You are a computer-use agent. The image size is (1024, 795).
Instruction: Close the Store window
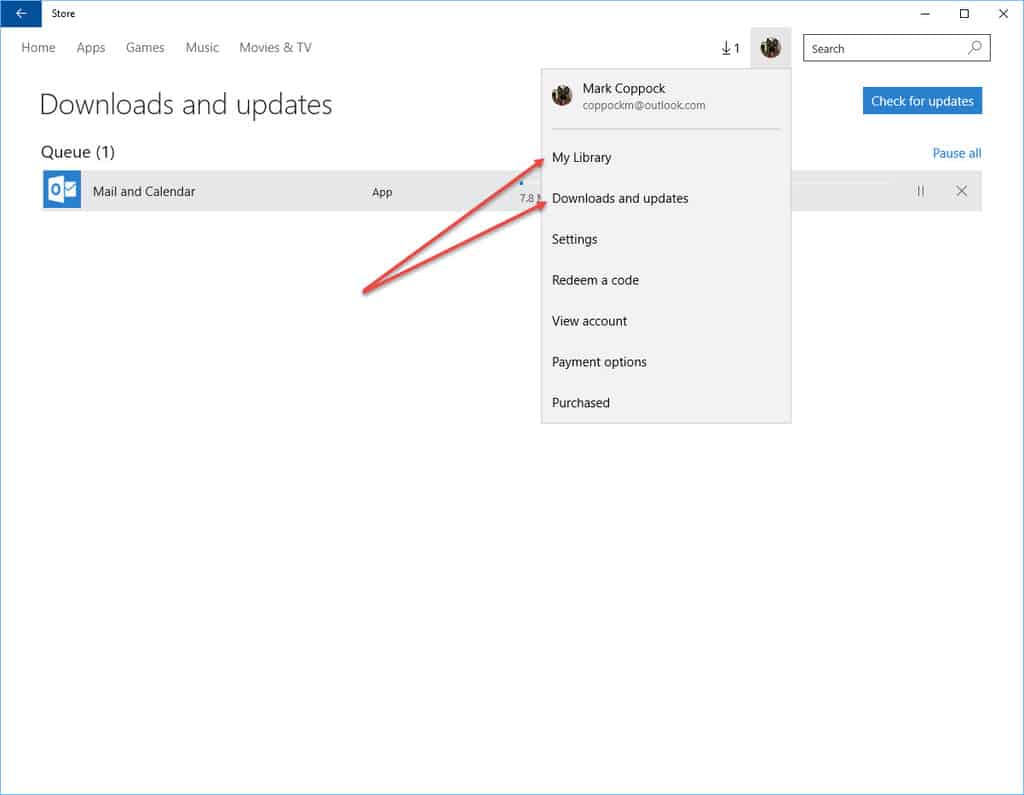tap(1004, 14)
